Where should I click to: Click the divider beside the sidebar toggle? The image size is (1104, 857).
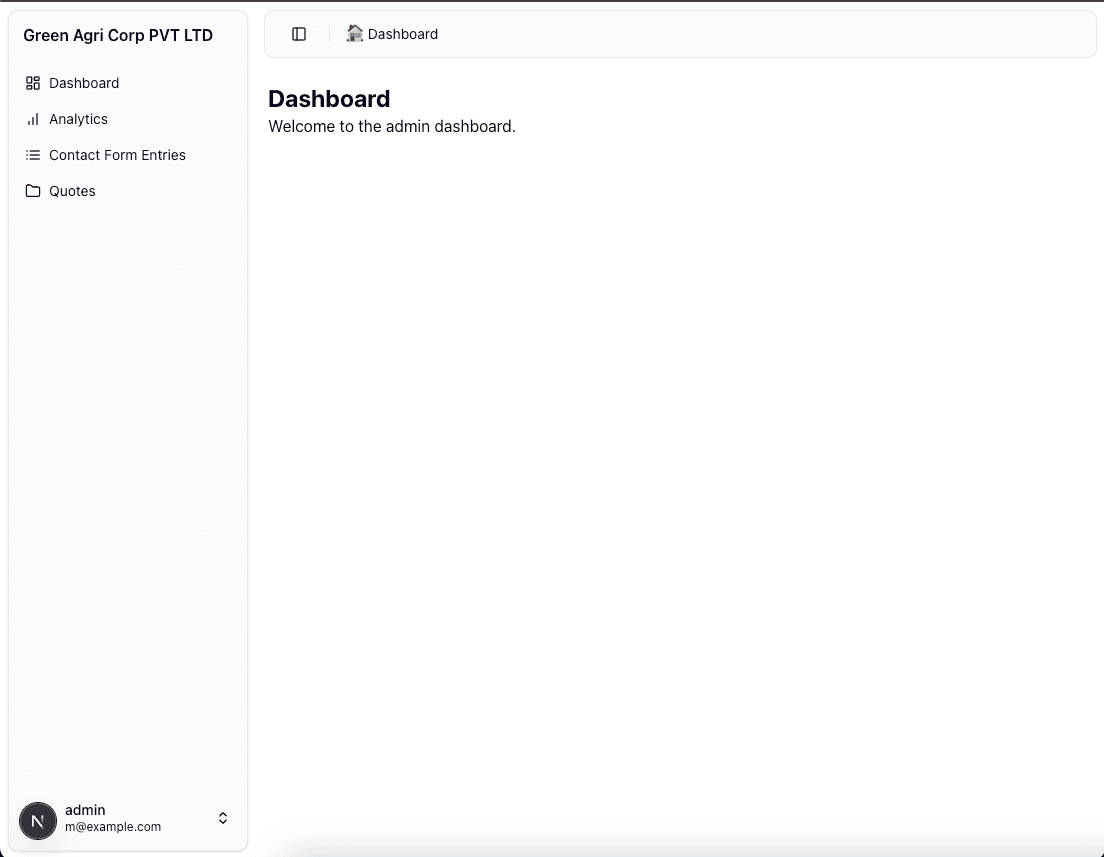tap(329, 34)
